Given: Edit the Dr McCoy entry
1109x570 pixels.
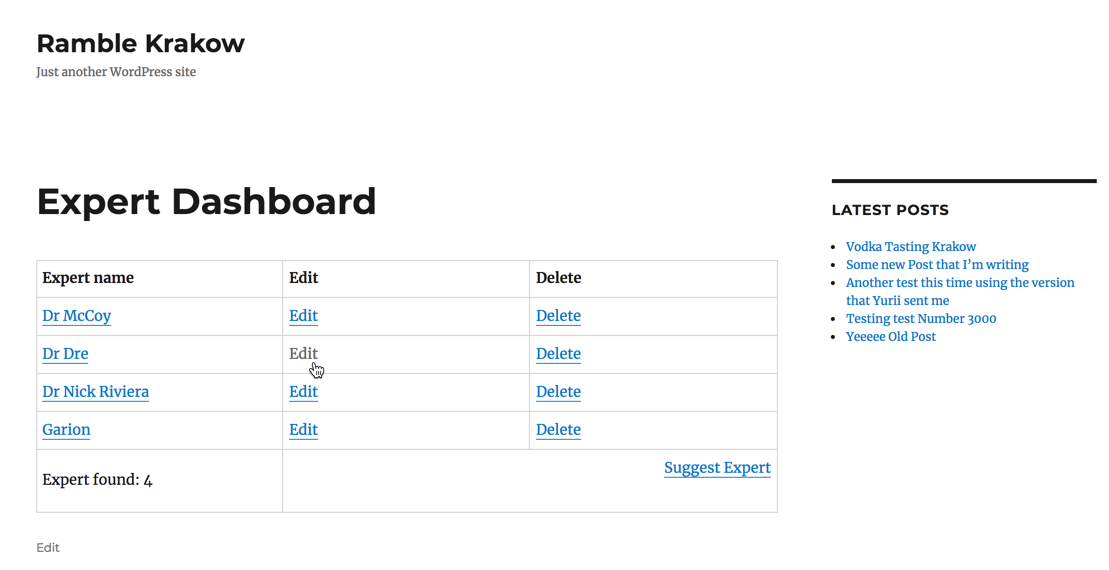Looking at the screenshot, I should coord(303,316).
